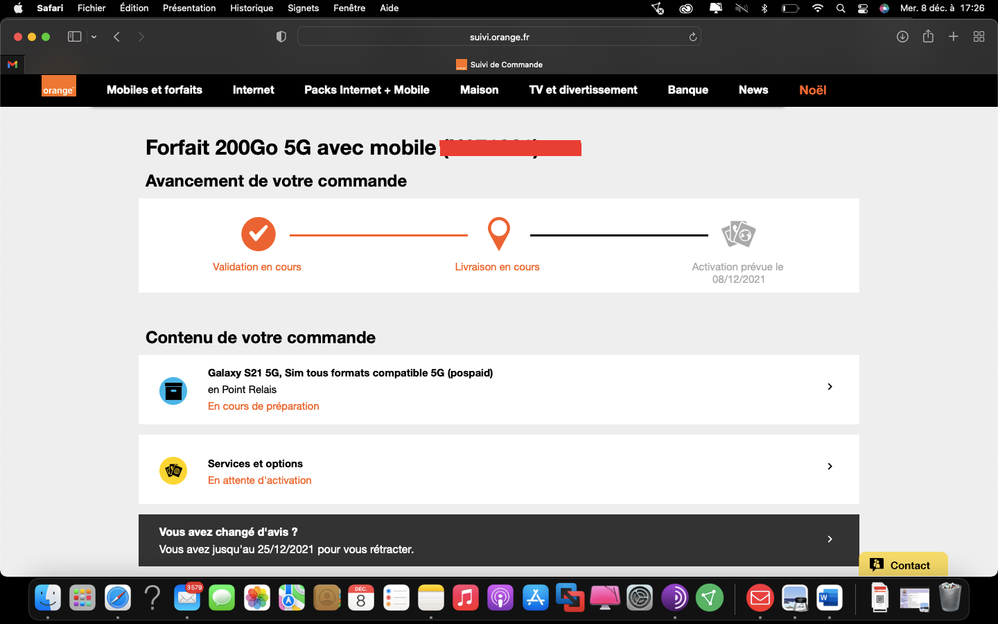Screen dimensions: 998x624
Task: Open the Mobiles et forfaits menu
Action: 154,90
